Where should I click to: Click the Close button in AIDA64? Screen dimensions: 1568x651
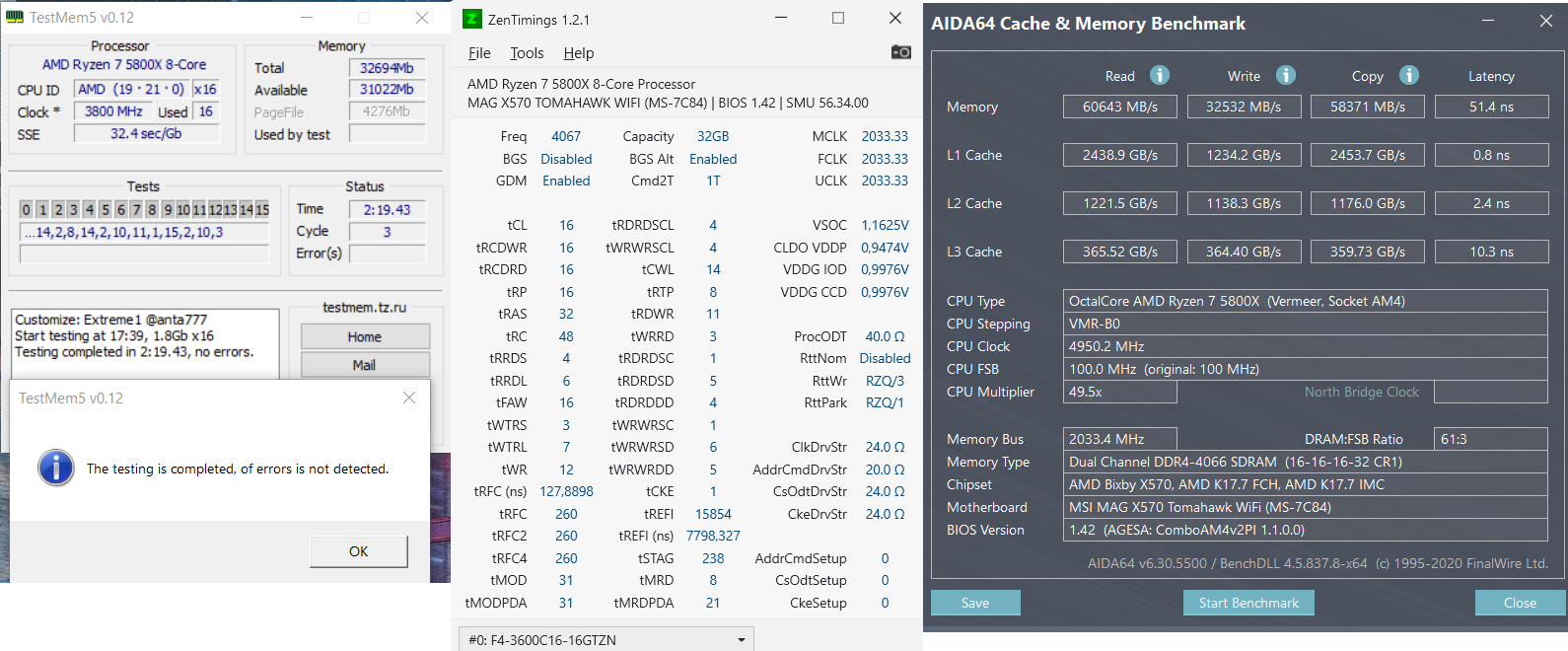[1520, 603]
